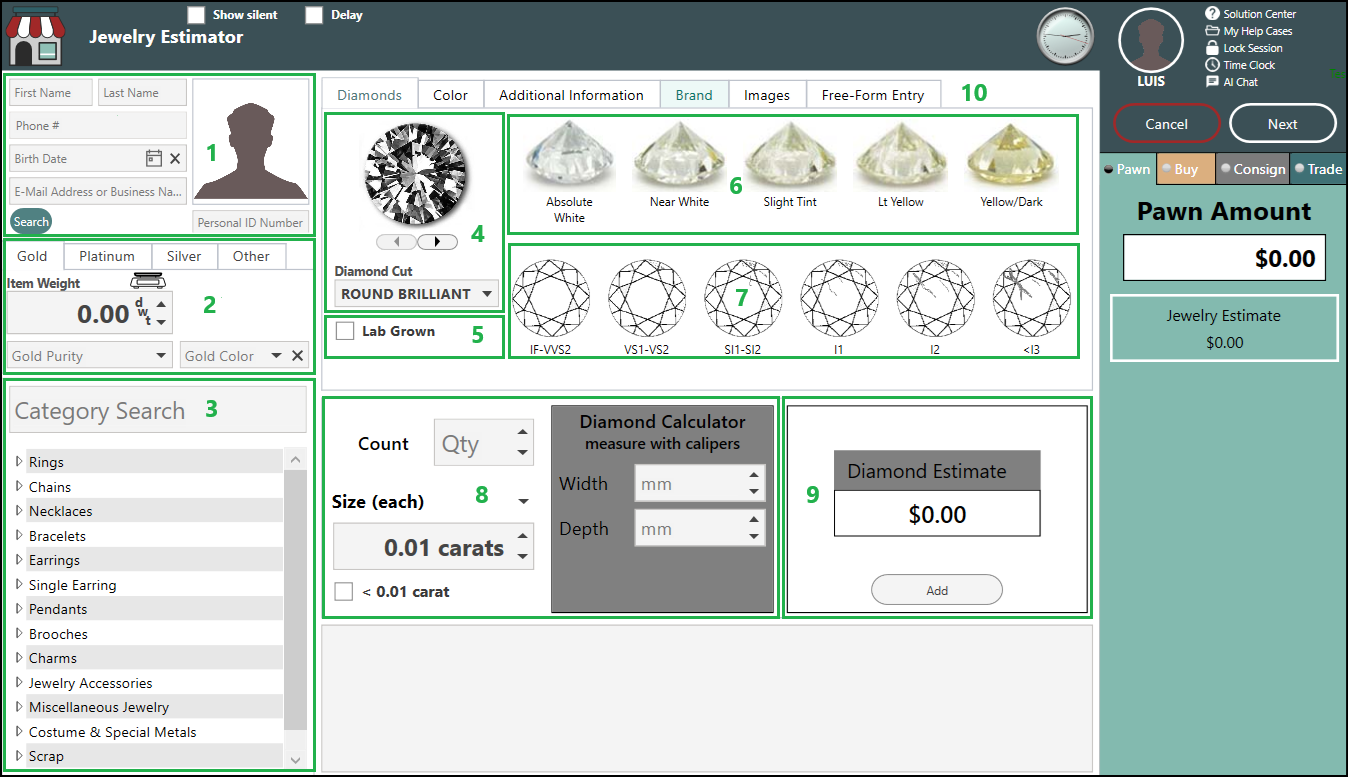Click the LUIS user avatar
1348x777 pixels.
[x=1151, y=41]
